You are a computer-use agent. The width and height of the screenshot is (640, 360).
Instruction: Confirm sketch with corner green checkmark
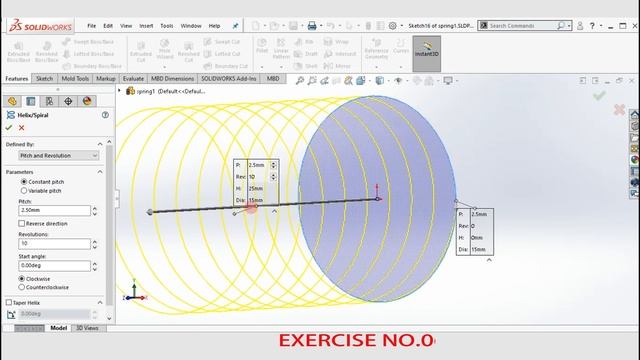click(599, 96)
